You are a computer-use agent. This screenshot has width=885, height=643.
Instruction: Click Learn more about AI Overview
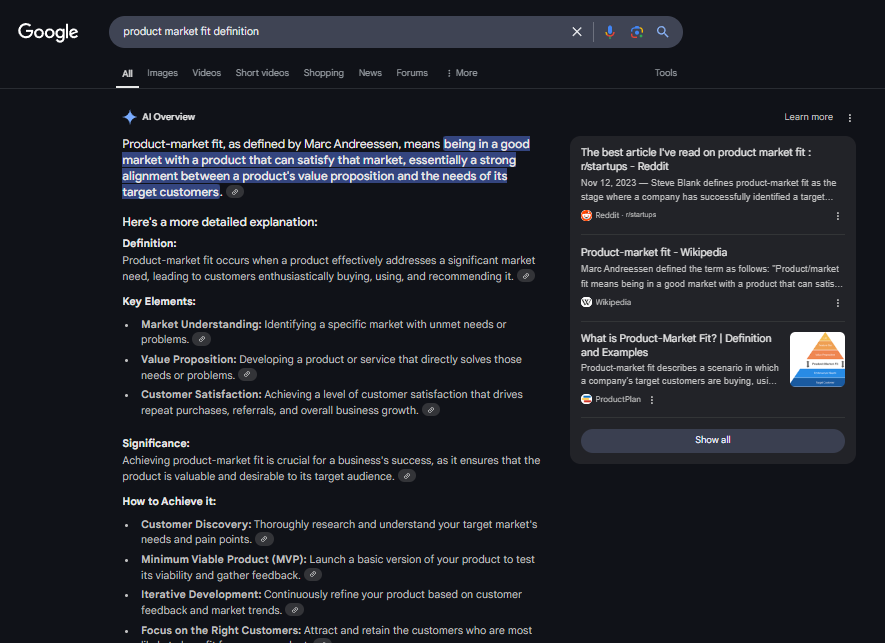pos(808,117)
